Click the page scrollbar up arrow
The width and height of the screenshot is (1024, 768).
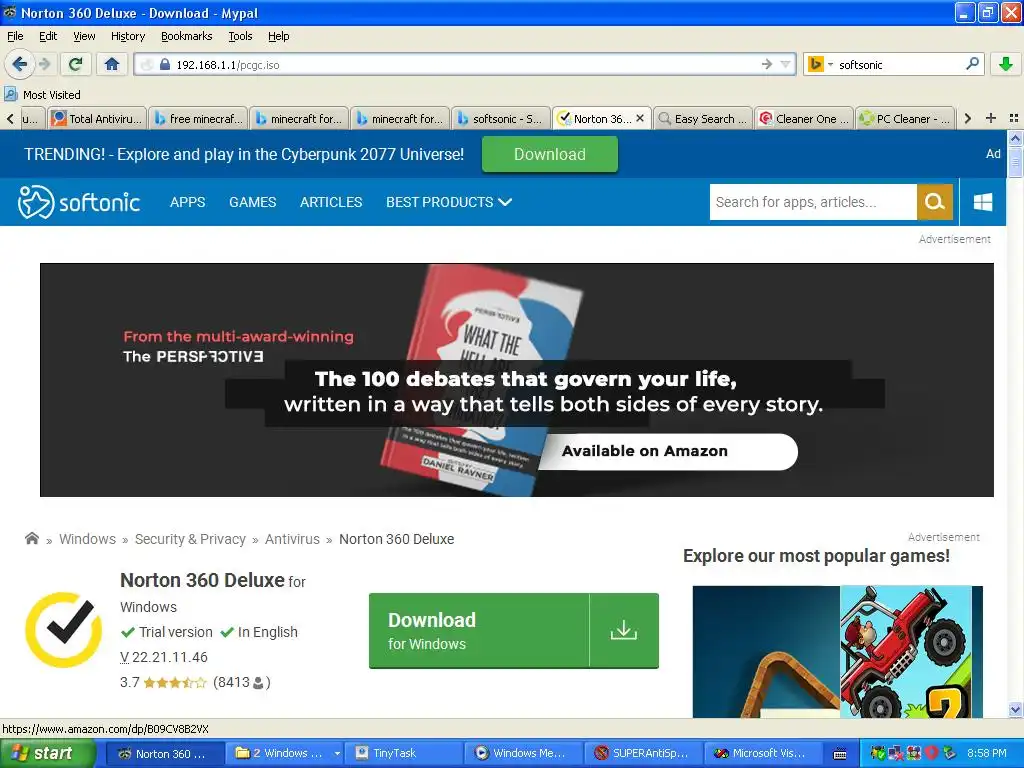[x=1015, y=138]
